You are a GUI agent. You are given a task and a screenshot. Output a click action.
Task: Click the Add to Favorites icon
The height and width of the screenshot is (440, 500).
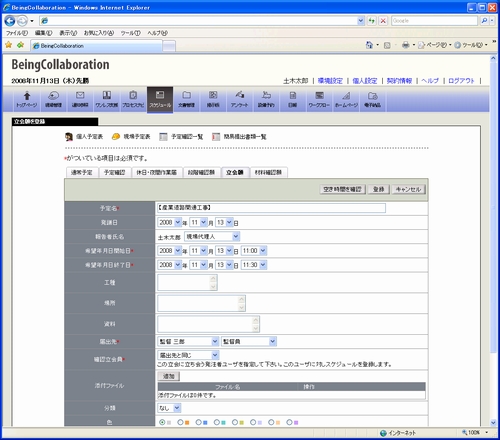(x=21, y=45)
